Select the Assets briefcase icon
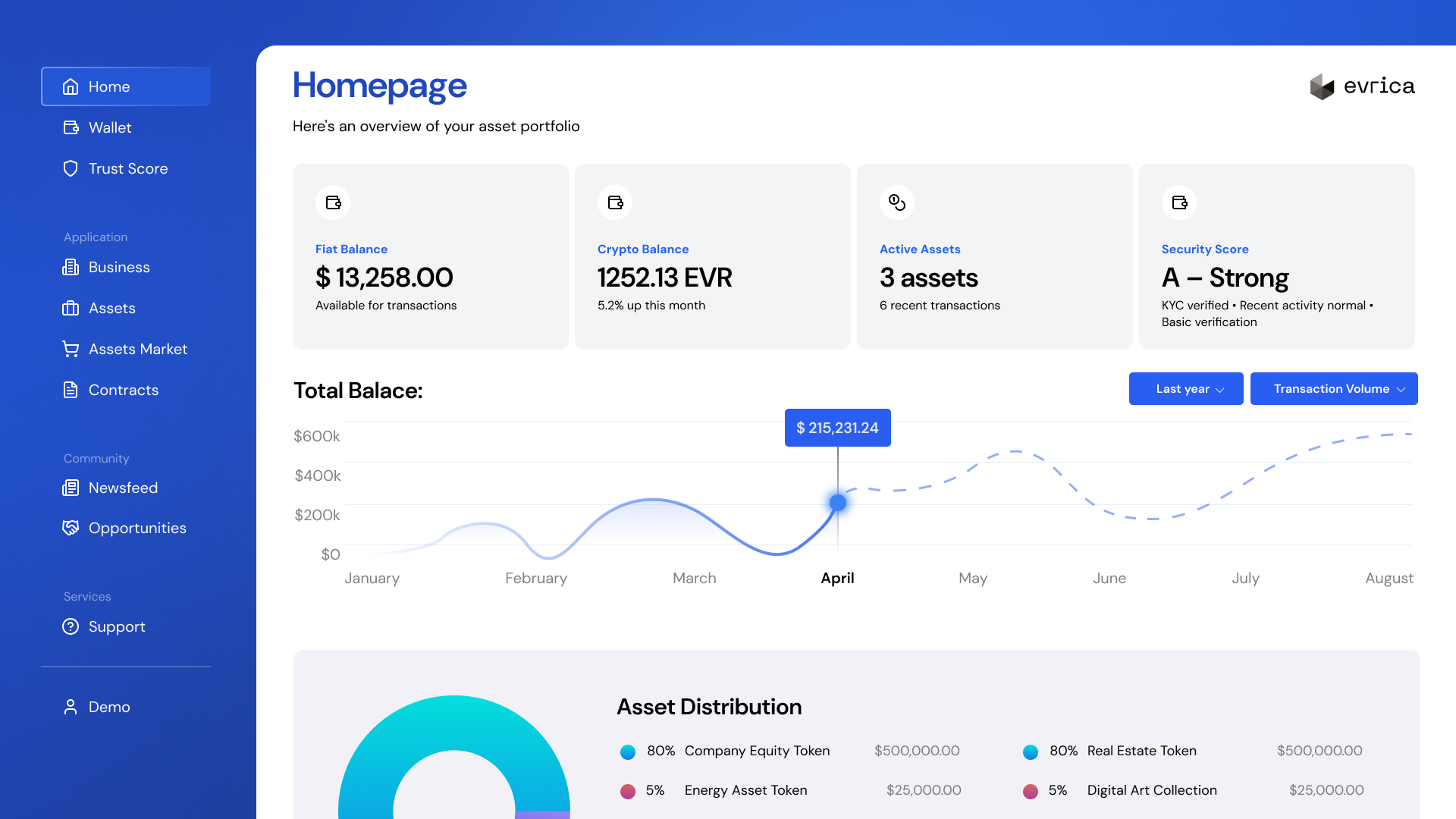Image resolution: width=1456 pixels, height=819 pixels. pyautogui.click(x=71, y=308)
